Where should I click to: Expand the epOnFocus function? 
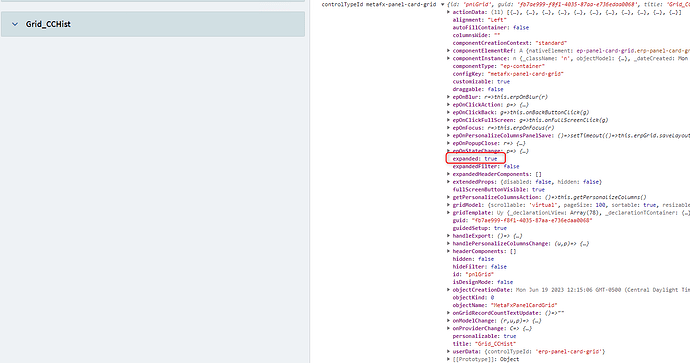coord(448,128)
